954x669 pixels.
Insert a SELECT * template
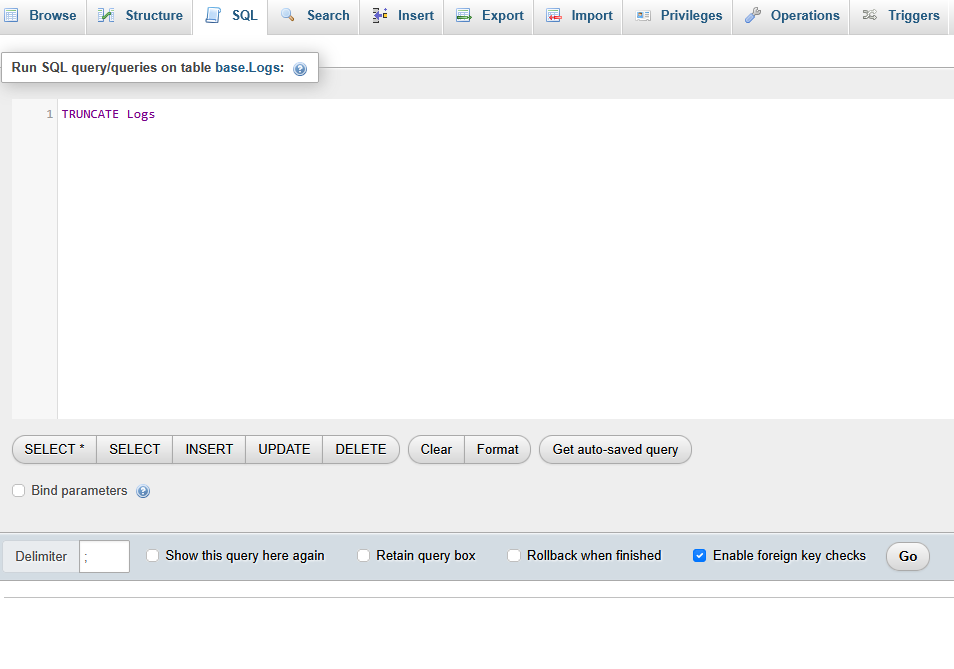[54, 450]
